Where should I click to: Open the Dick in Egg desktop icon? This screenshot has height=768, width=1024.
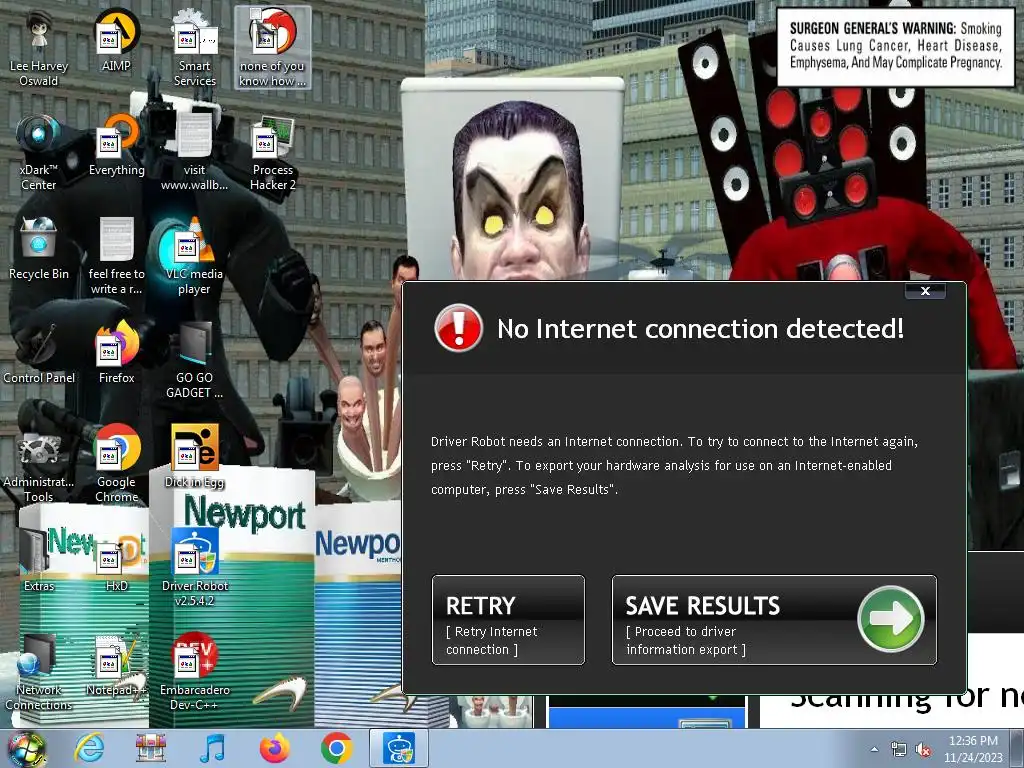point(195,457)
